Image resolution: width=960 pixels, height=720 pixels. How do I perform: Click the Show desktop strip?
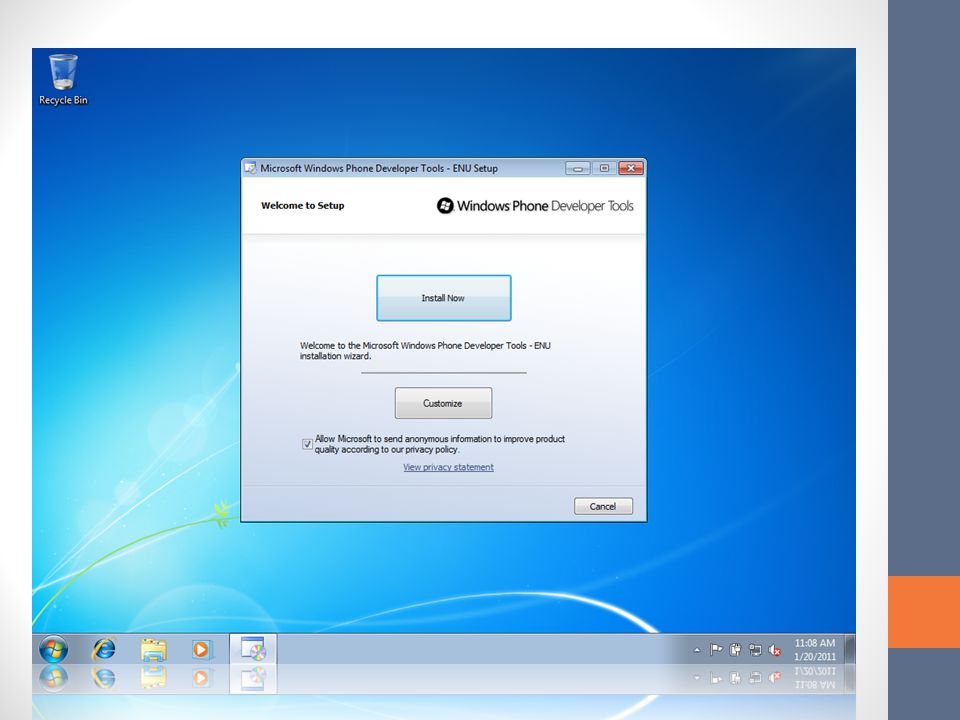[x=850, y=649]
